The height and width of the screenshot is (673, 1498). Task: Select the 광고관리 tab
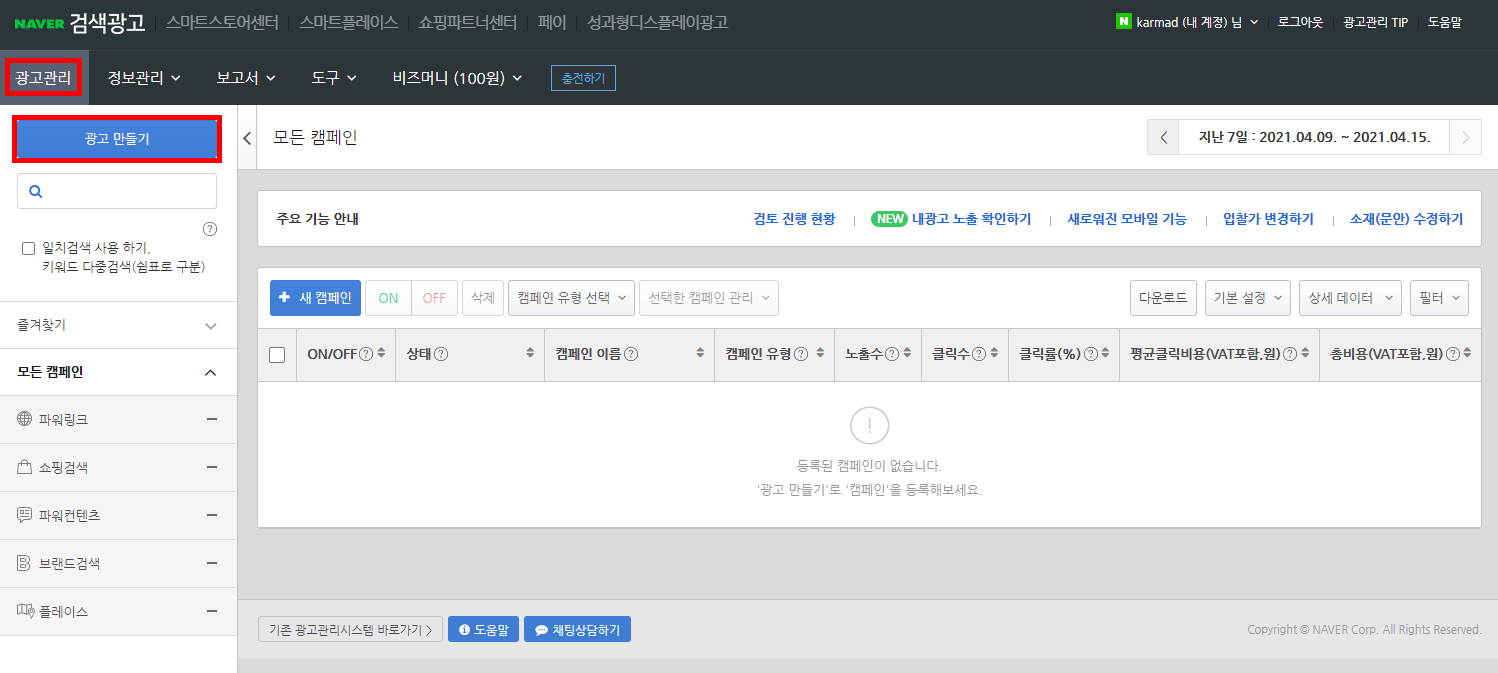click(44, 78)
